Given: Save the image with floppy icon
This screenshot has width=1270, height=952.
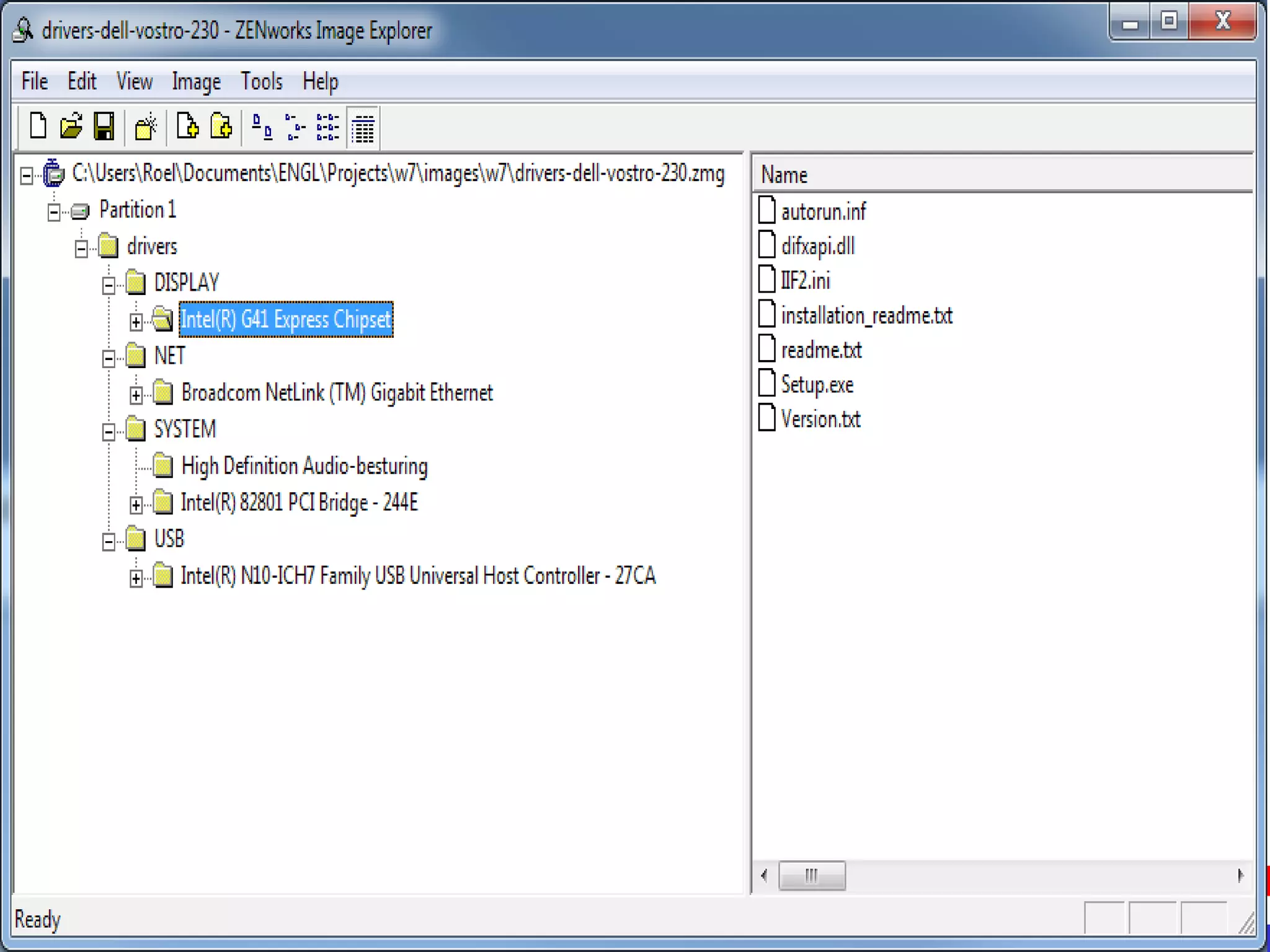Looking at the screenshot, I should point(104,126).
